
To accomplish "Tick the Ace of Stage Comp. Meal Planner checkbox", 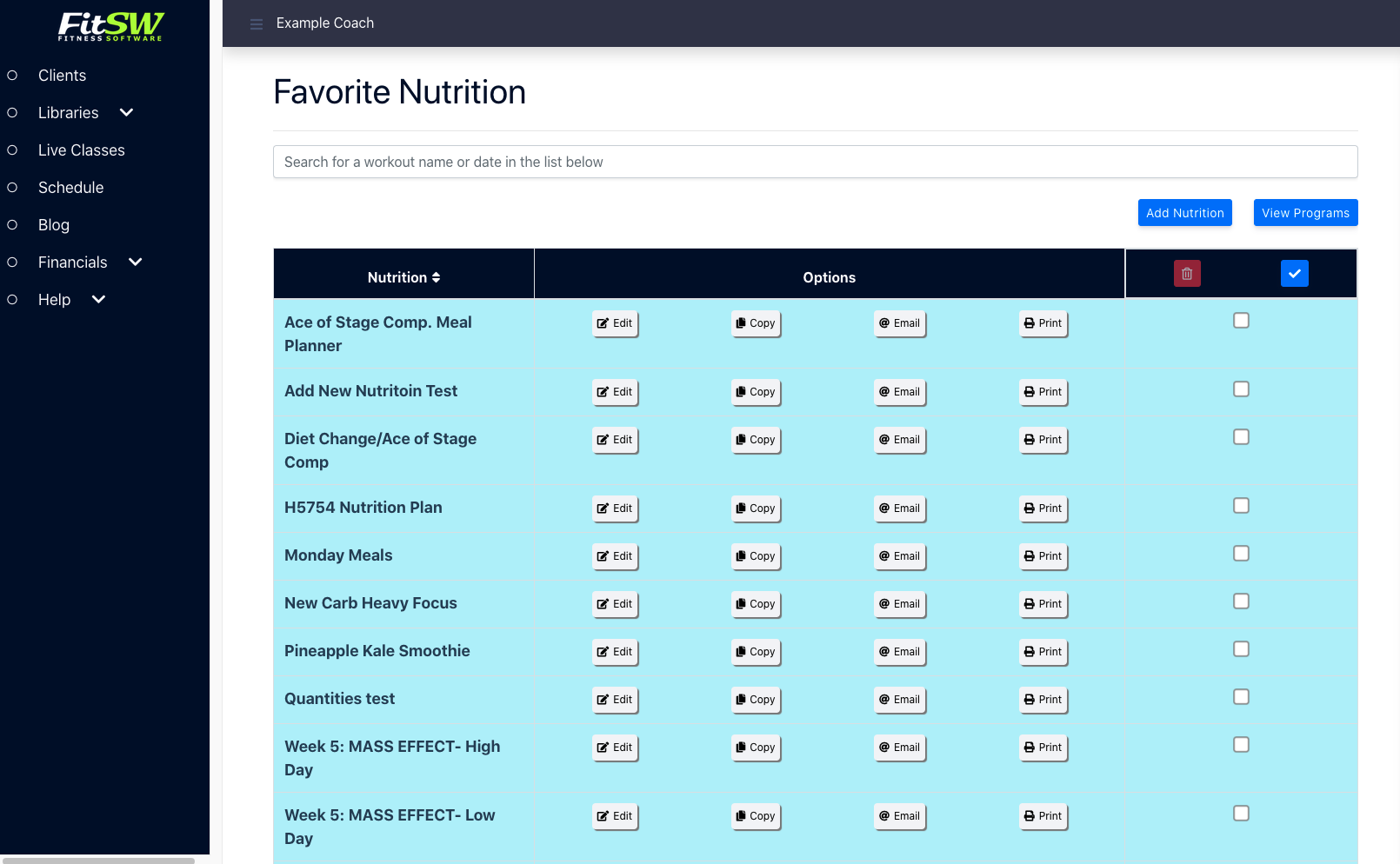I will (1241, 321).
